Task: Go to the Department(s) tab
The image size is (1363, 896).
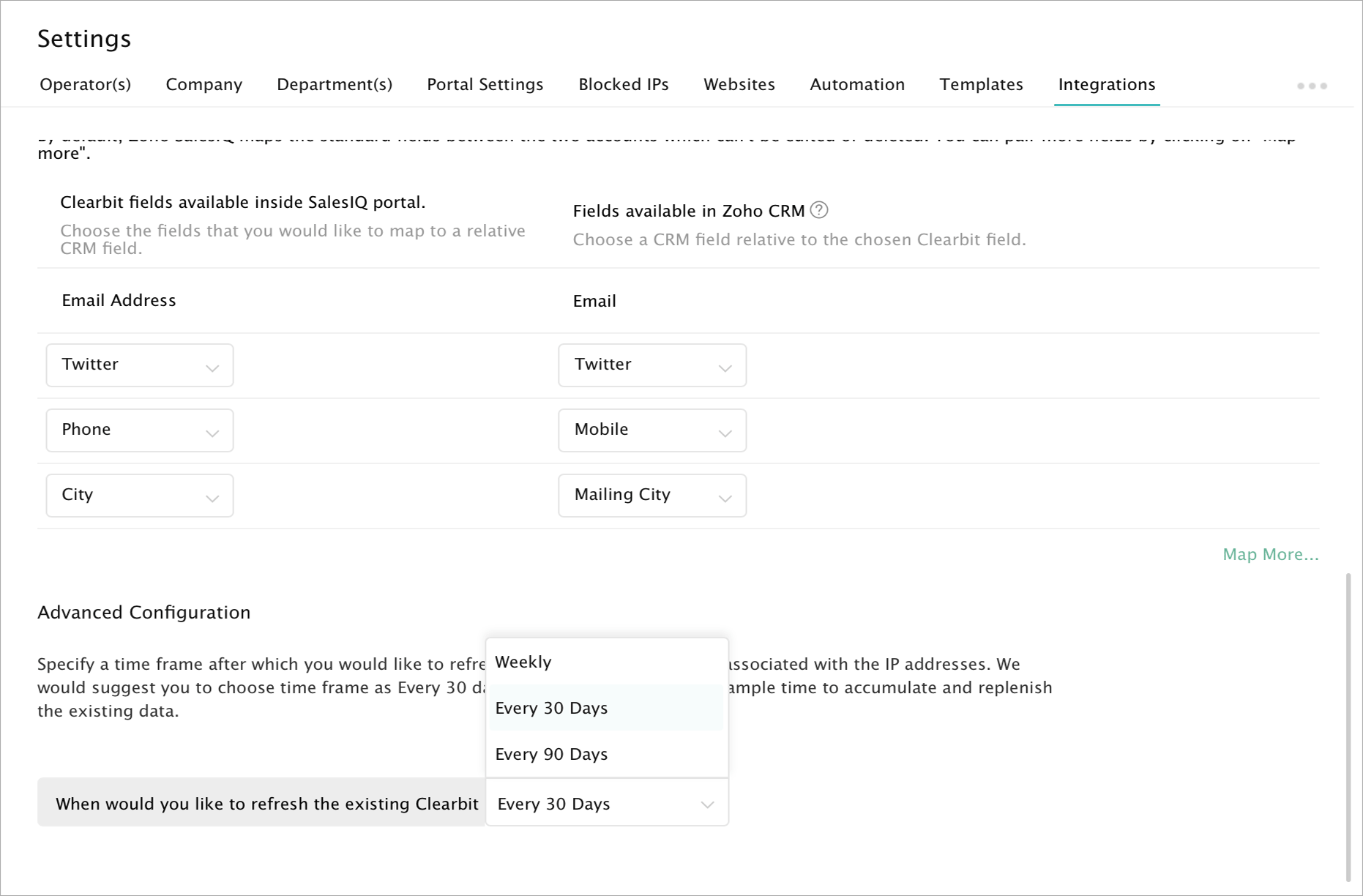Action: point(335,84)
